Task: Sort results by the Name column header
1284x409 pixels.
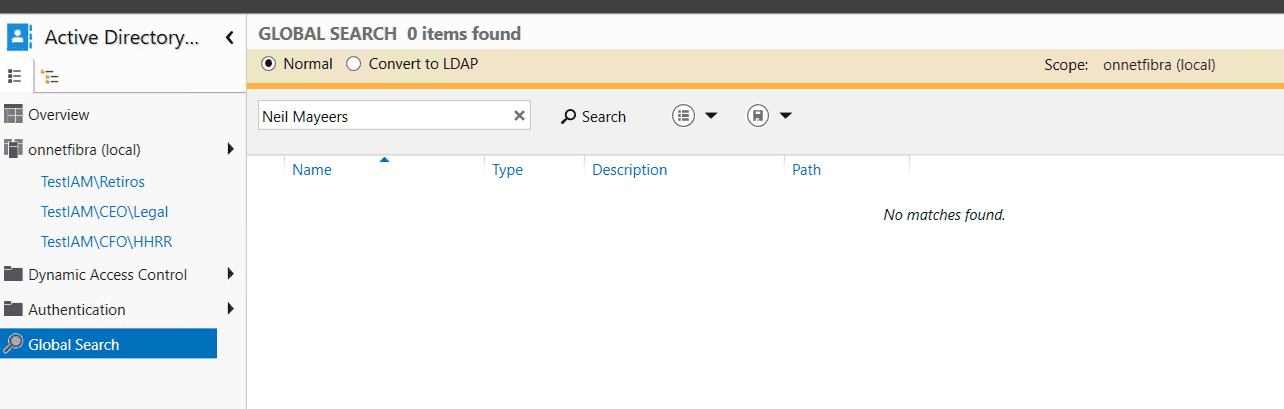Action: (312, 170)
